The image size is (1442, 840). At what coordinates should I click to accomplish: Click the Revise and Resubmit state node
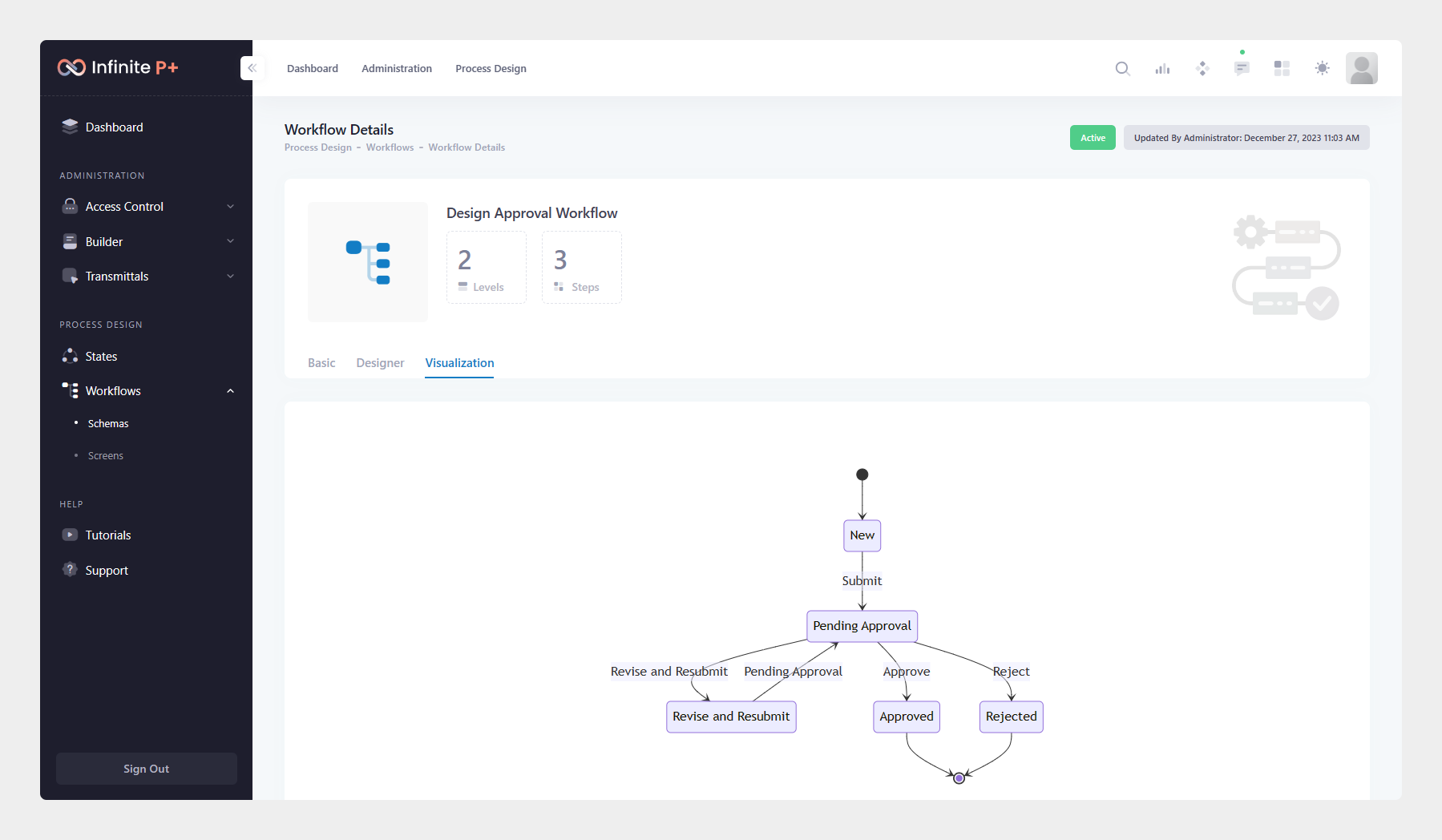point(731,717)
